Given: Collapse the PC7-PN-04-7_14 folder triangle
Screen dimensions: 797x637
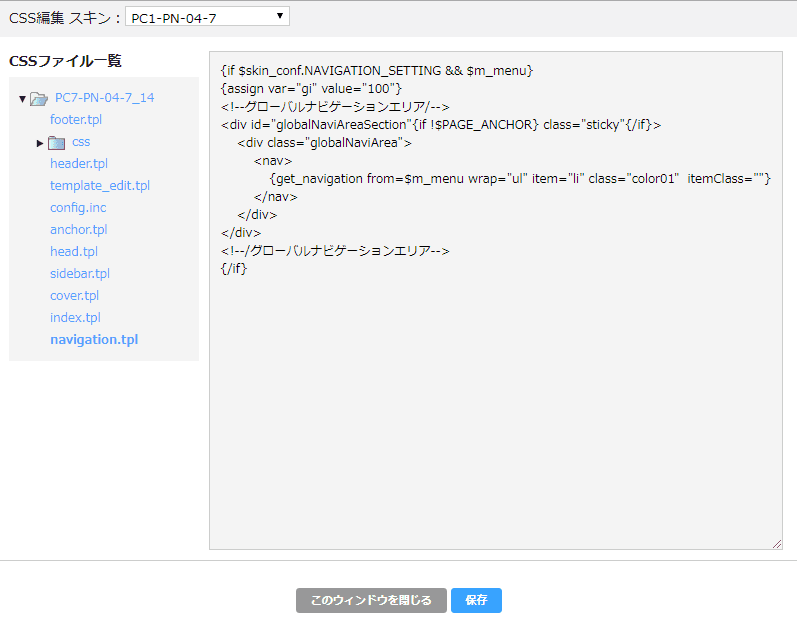Looking at the screenshot, I should point(22,99).
